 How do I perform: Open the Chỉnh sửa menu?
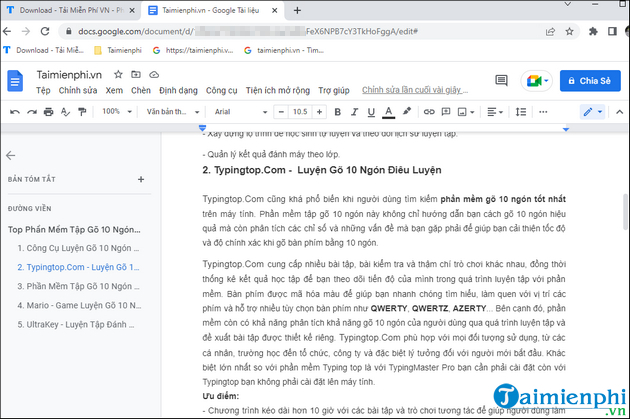point(78,90)
